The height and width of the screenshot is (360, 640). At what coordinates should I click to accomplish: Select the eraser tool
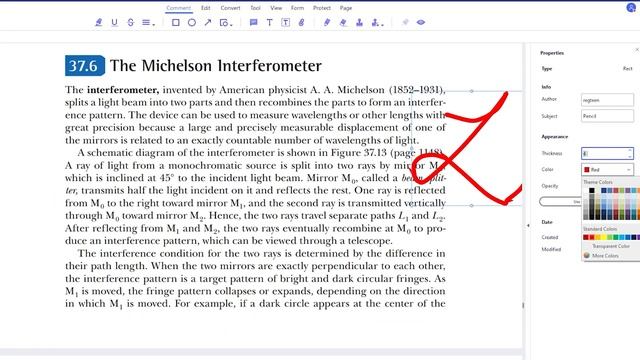343,22
